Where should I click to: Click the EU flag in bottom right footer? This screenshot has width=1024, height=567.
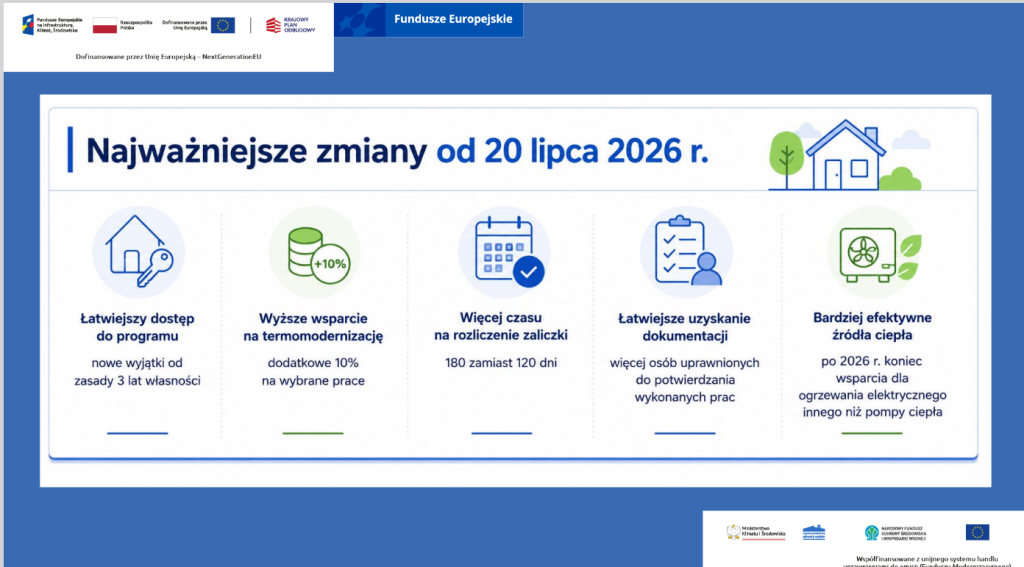tap(978, 532)
